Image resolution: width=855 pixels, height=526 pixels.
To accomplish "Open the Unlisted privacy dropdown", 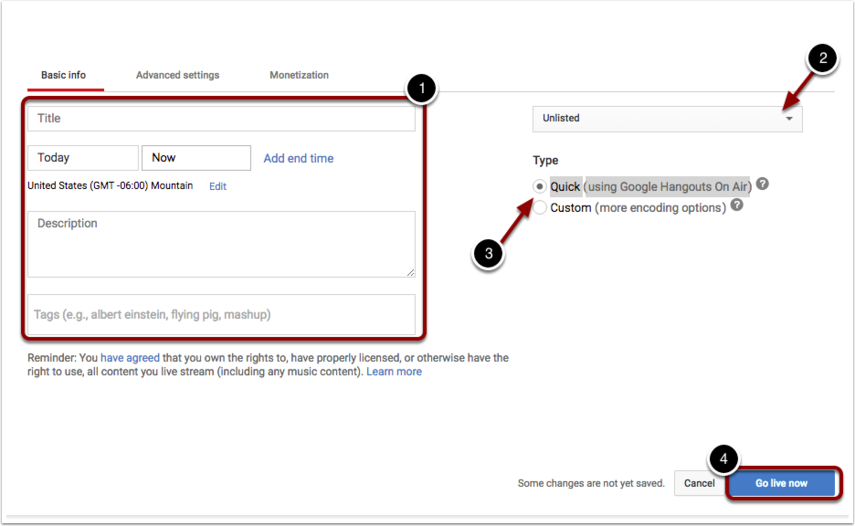I will (x=667, y=118).
